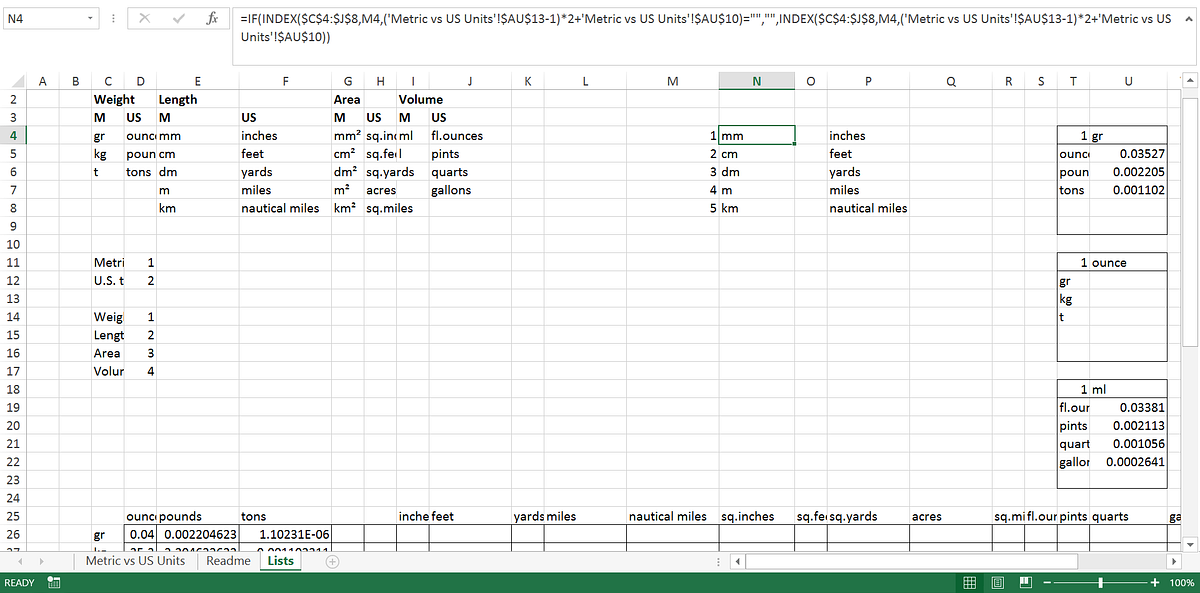1200x593 pixels.
Task: Switch to the Metric vs US Units sheet
Action: (135, 561)
